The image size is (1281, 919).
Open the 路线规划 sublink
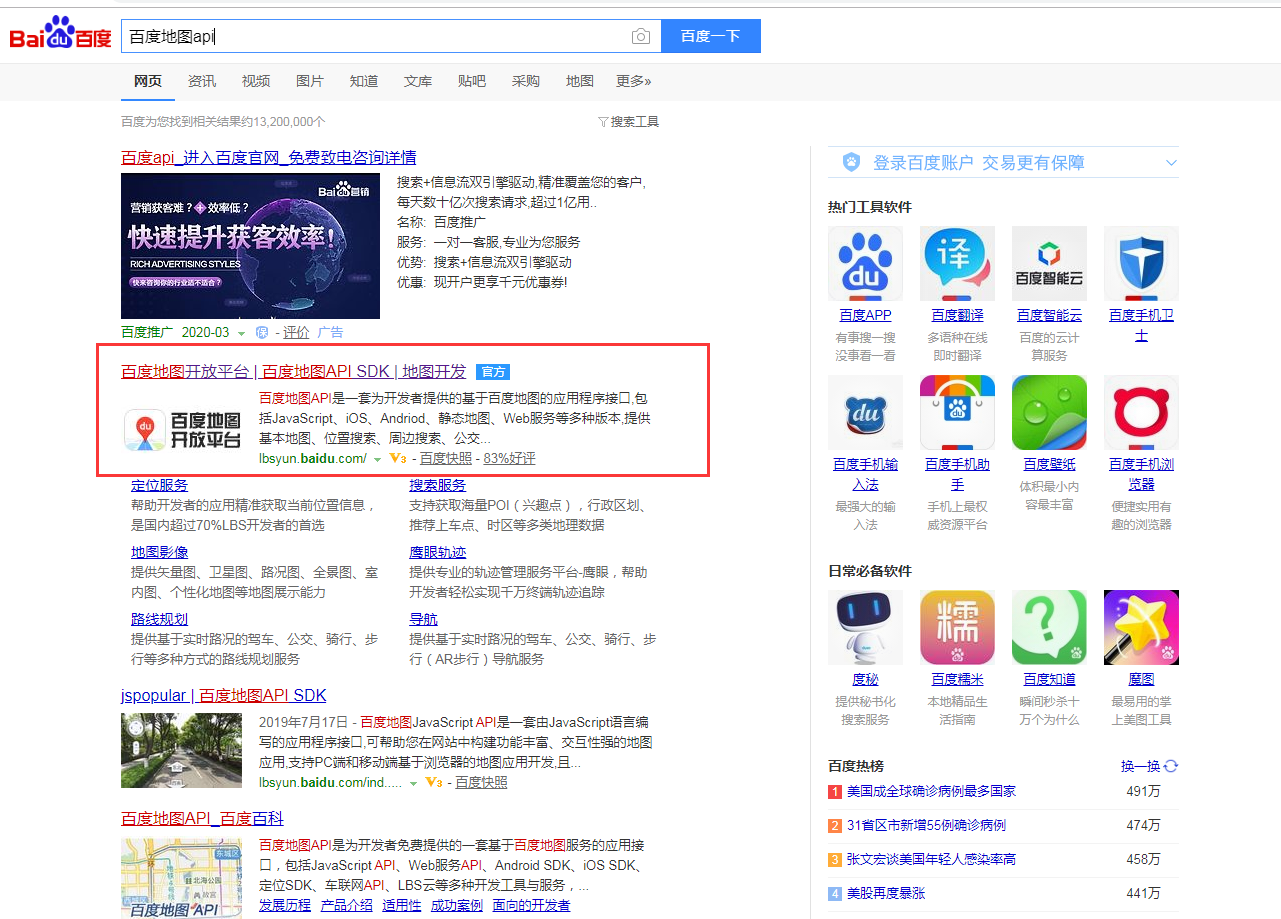(x=160, y=620)
